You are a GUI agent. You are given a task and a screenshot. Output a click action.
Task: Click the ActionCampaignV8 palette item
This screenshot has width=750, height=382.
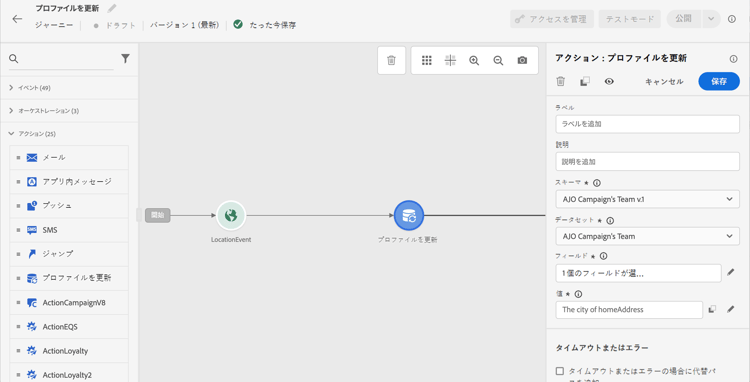69,302
